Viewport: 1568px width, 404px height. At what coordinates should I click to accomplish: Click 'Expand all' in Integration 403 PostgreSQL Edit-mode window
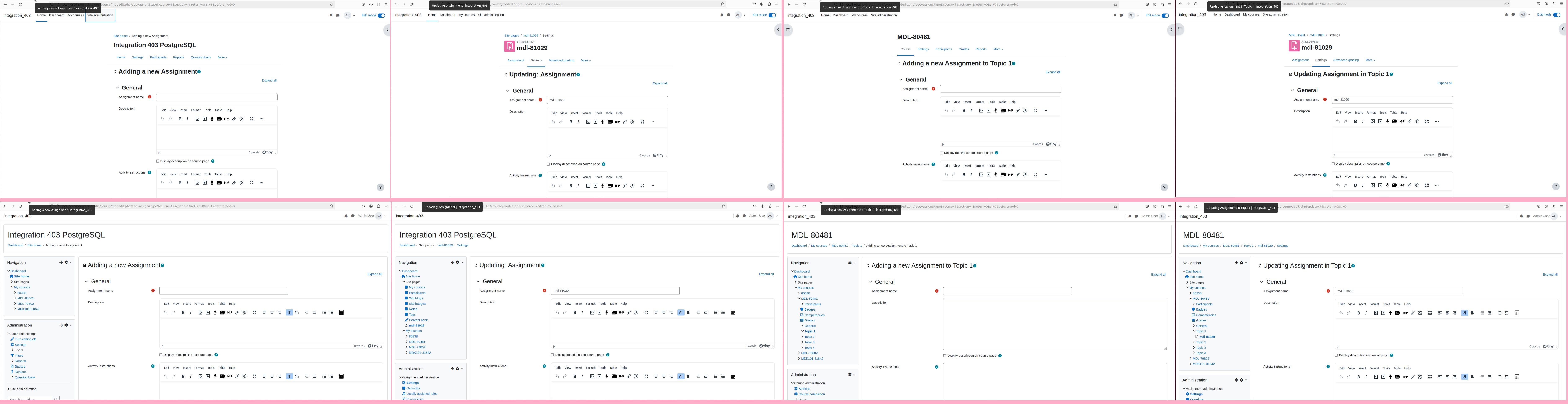click(x=269, y=80)
